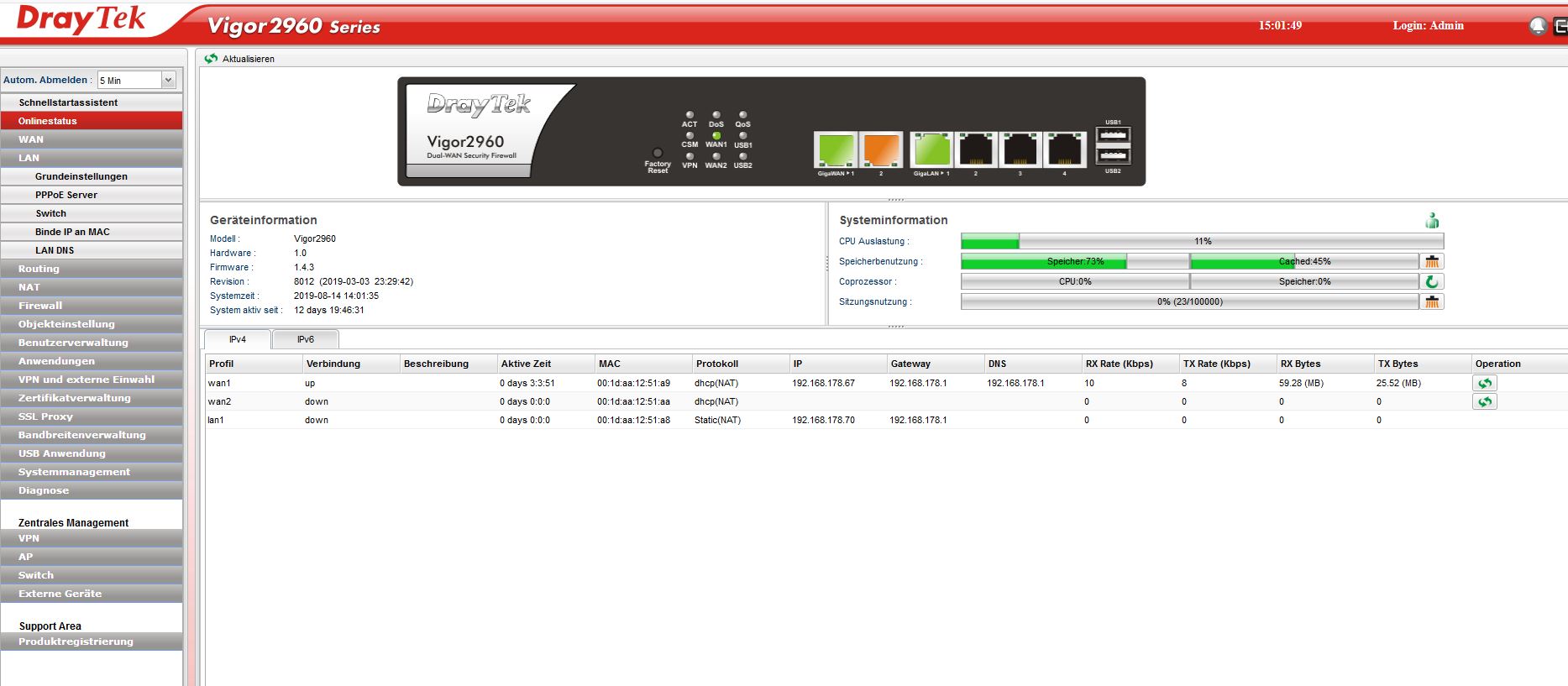Click the green user icon in Systeminformation
The width and height of the screenshot is (1568, 686).
tap(1433, 221)
